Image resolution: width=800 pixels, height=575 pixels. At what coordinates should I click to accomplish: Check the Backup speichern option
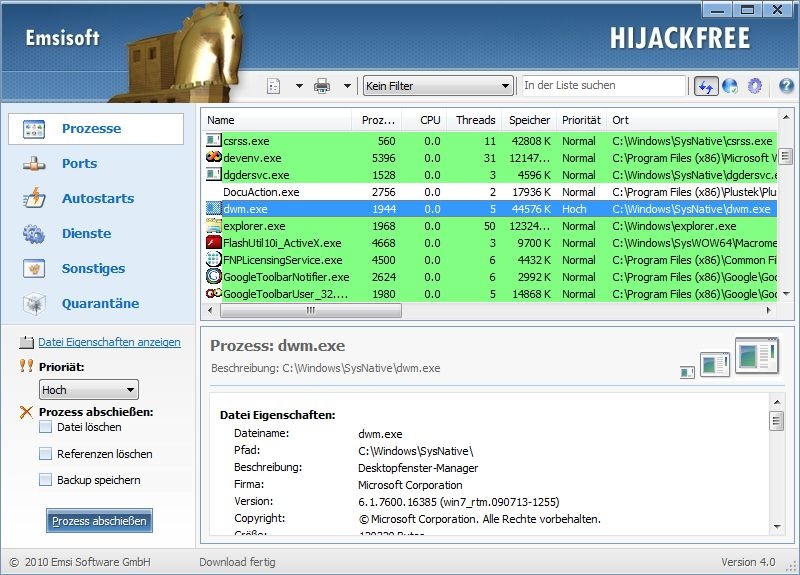(x=45, y=480)
